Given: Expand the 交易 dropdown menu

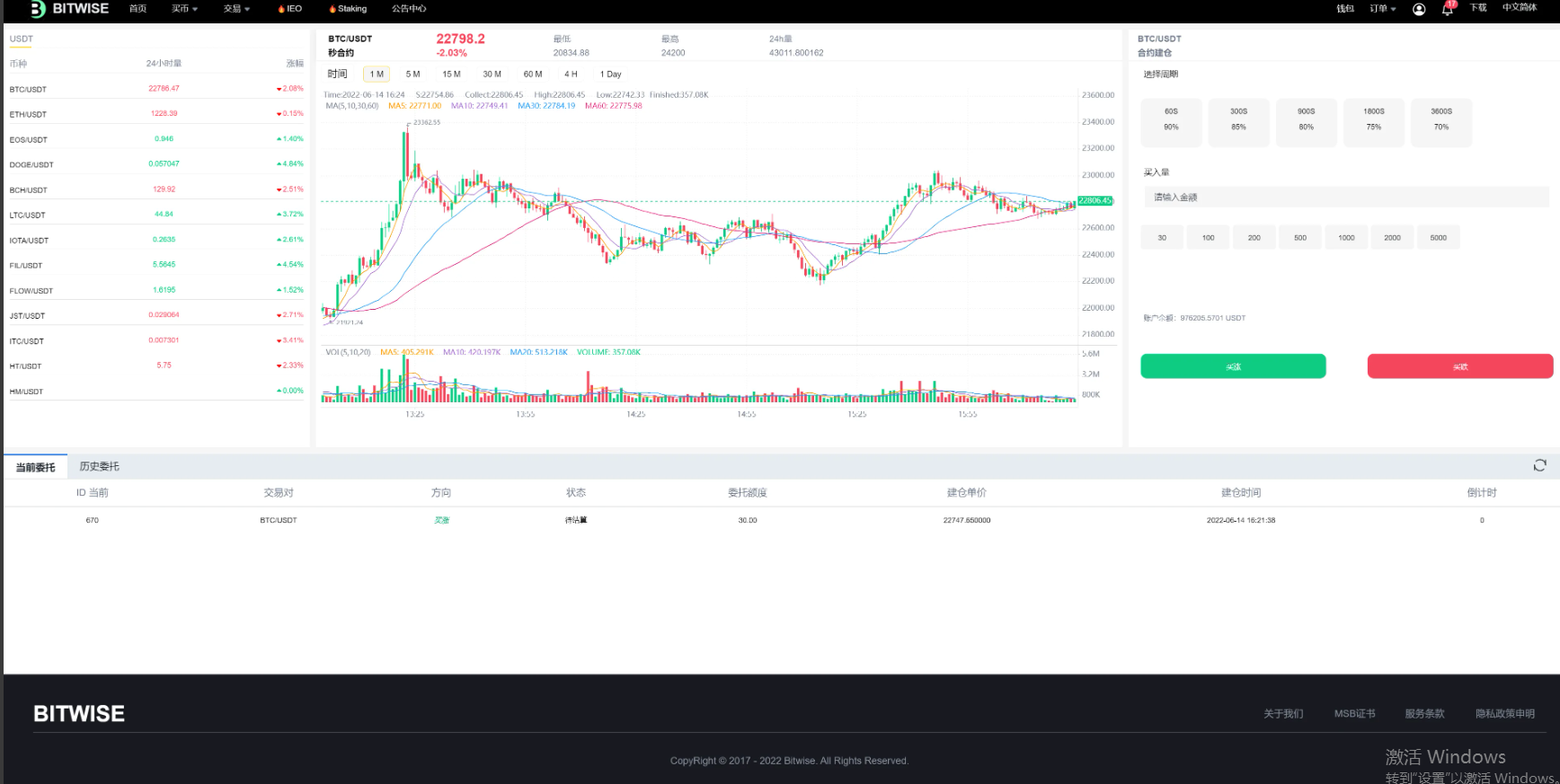Looking at the screenshot, I should [x=236, y=9].
